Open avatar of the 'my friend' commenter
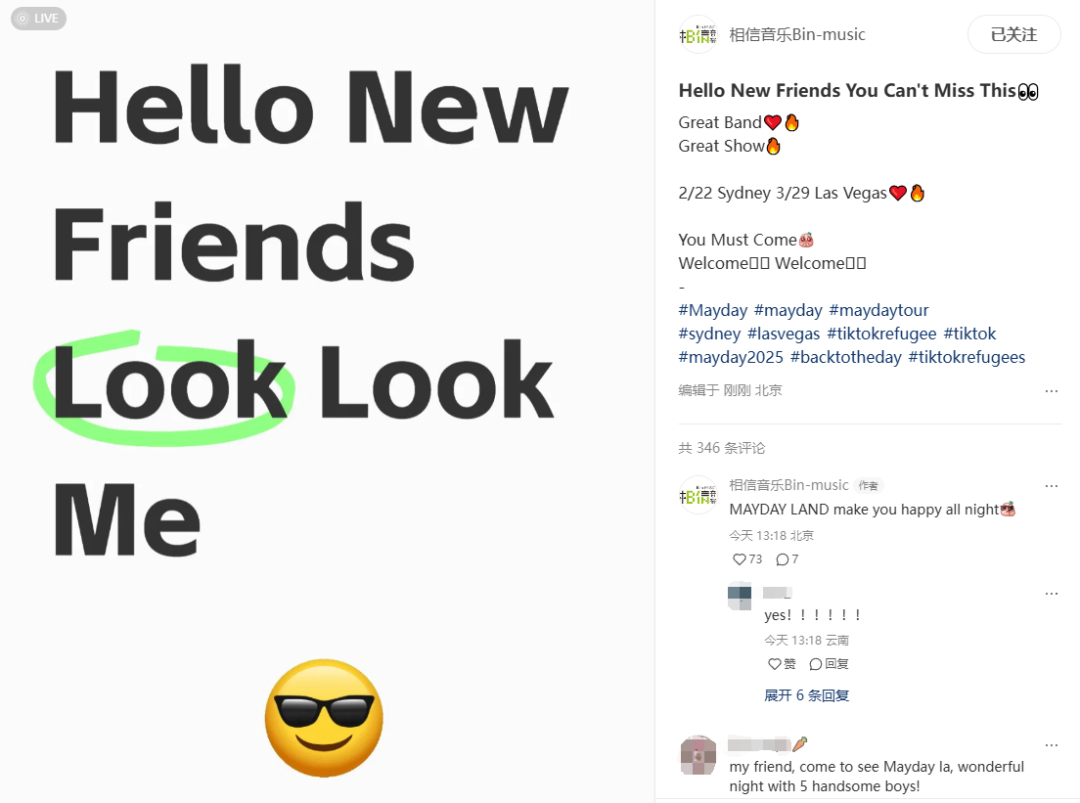1080x803 pixels. point(698,755)
